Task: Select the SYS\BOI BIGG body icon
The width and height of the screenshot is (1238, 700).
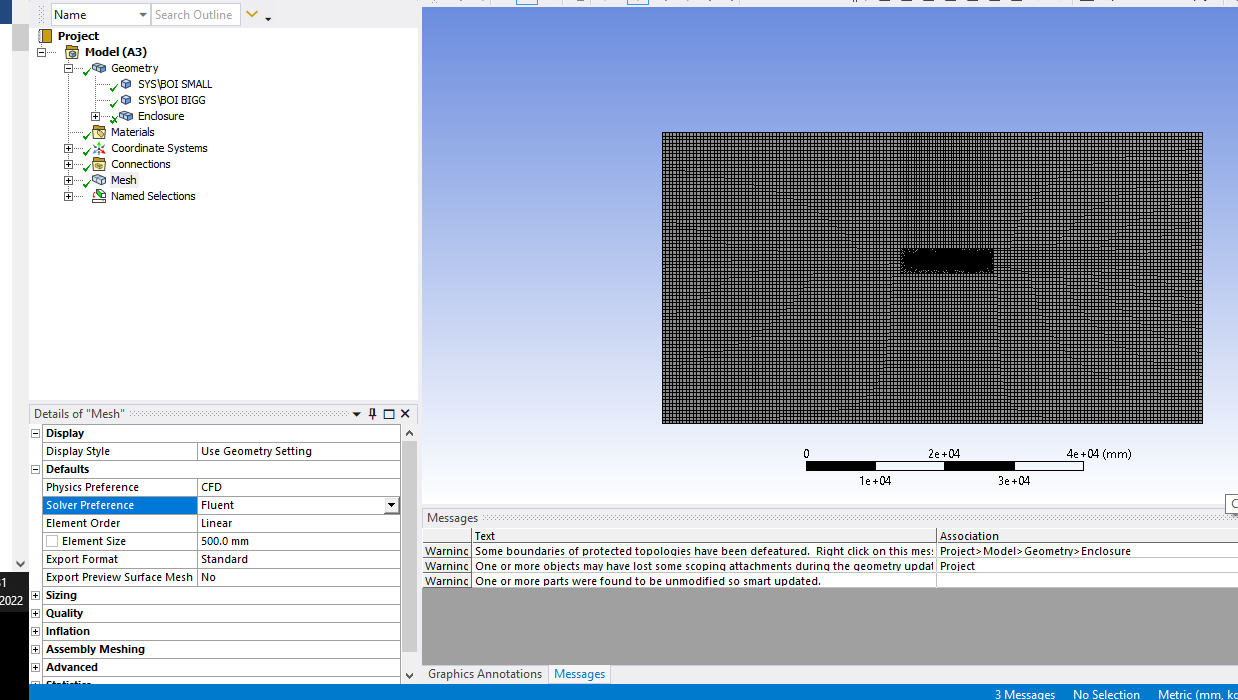Action: 126,100
